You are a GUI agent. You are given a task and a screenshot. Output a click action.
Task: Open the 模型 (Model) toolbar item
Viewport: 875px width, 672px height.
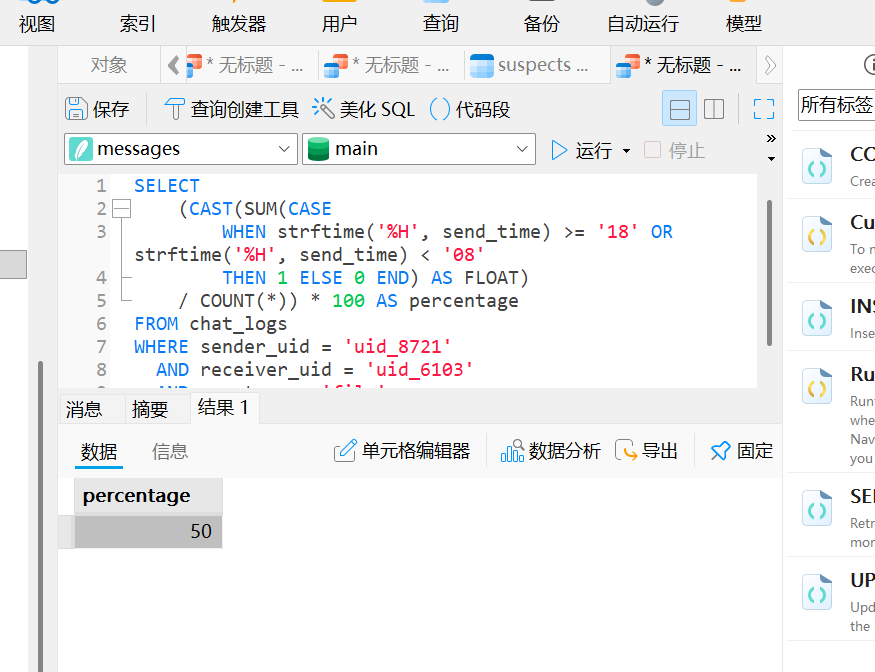coord(743,23)
